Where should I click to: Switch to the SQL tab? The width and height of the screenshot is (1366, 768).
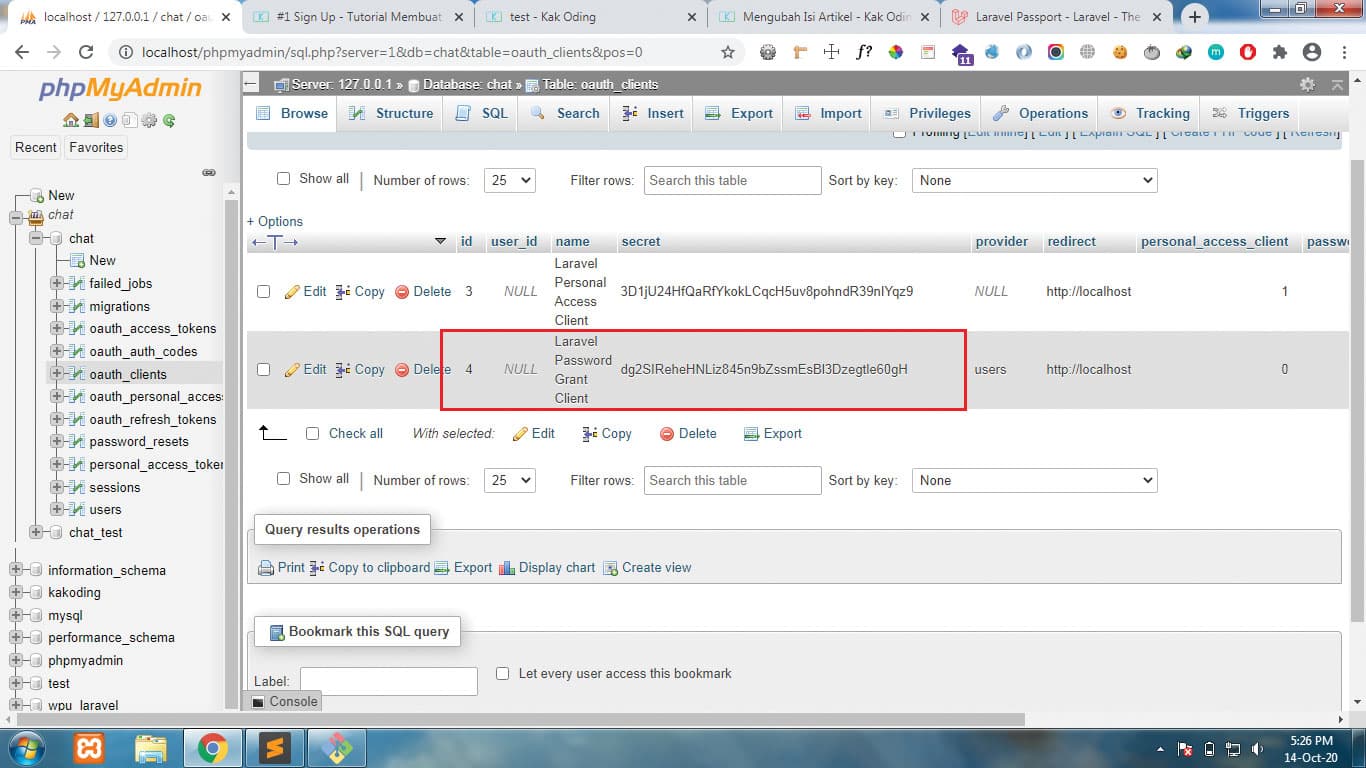pos(482,113)
